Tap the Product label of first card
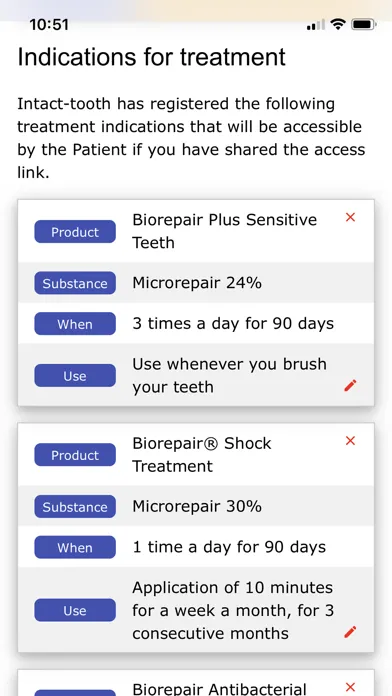This screenshot has width=392, height=696. (x=75, y=232)
